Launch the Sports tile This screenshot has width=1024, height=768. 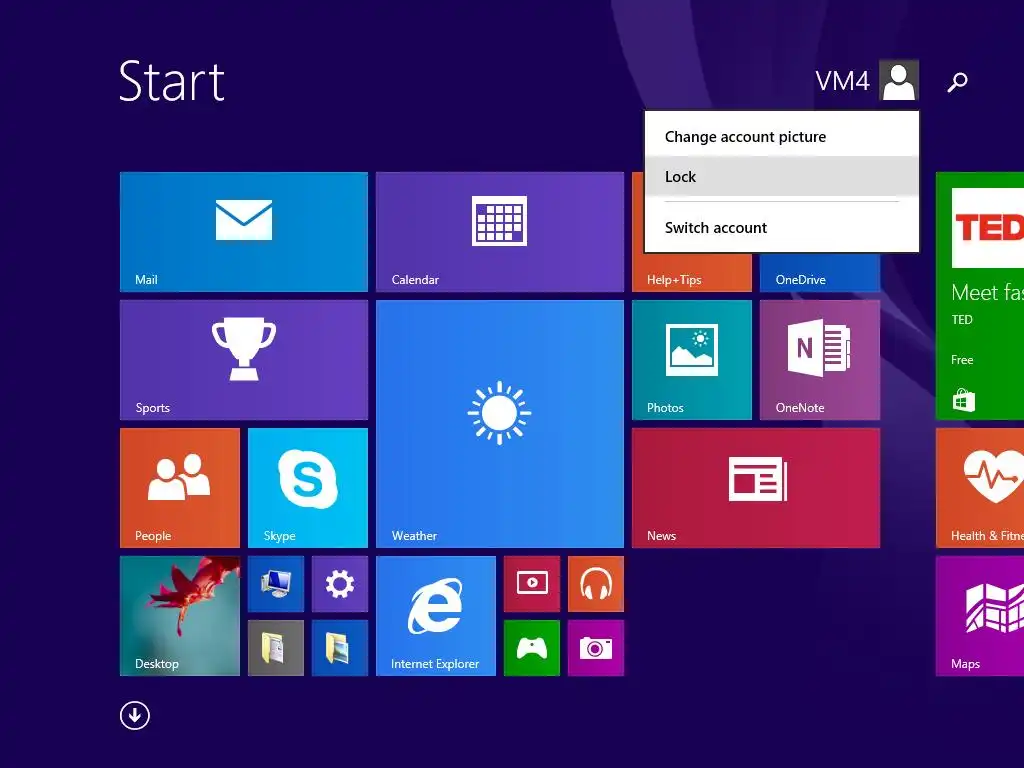click(x=244, y=360)
